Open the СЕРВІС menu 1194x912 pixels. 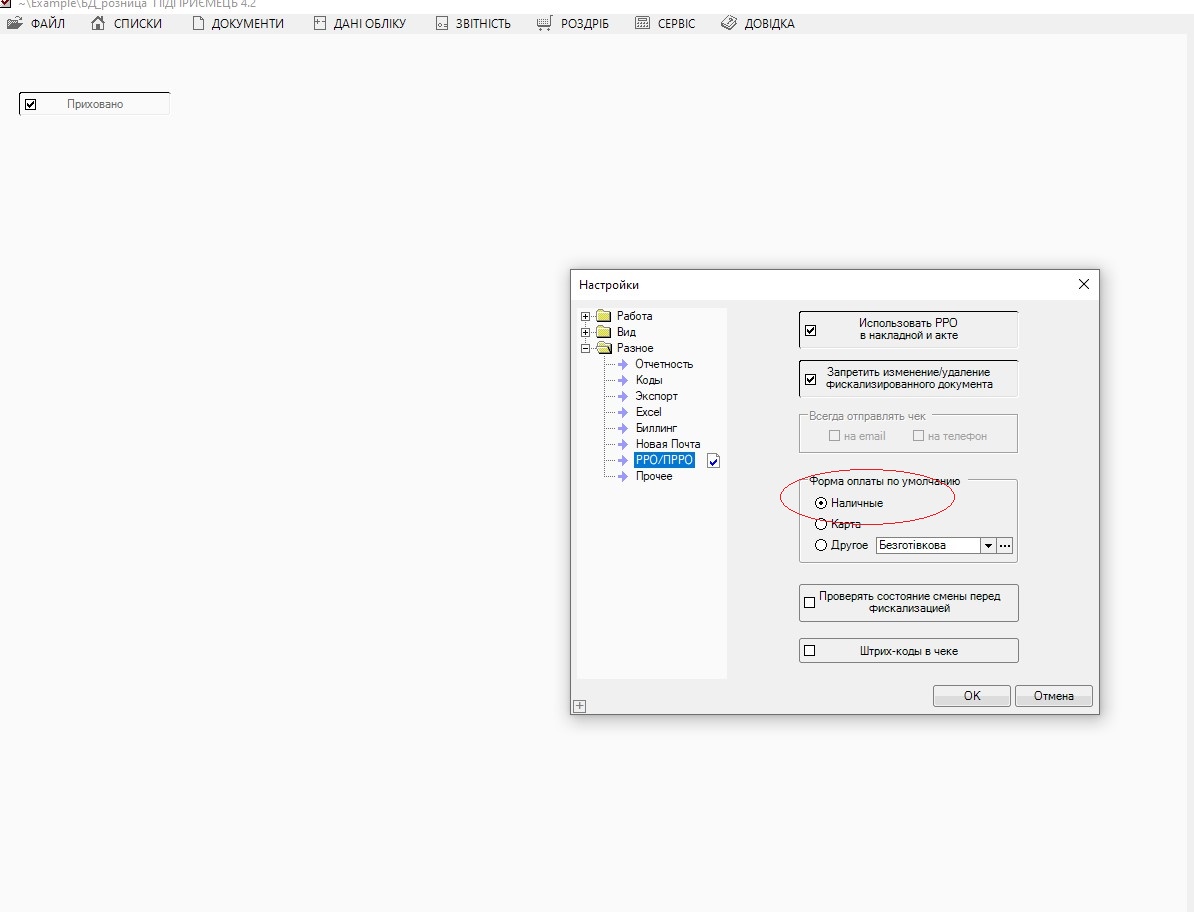tap(665, 23)
